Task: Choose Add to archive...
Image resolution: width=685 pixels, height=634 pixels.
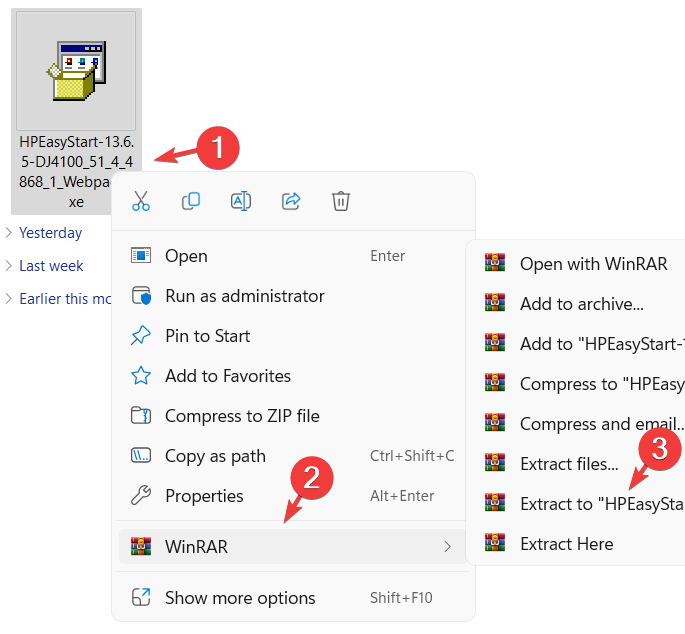Action: coord(578,304)
